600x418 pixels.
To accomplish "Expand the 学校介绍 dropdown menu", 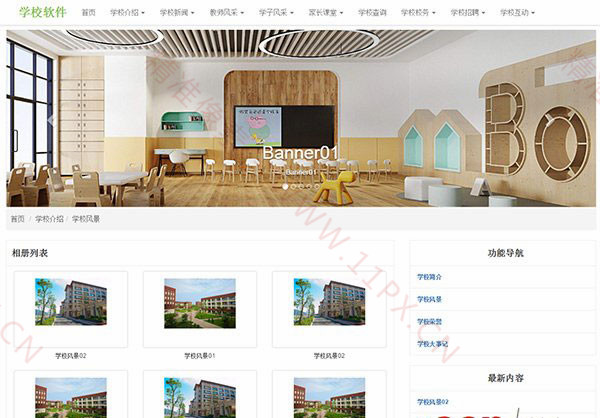I will pos(127,13).
